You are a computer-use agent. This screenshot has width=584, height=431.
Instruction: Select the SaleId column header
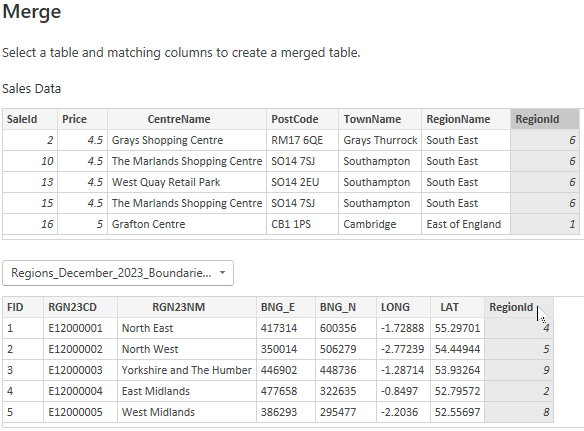[30, 119]
